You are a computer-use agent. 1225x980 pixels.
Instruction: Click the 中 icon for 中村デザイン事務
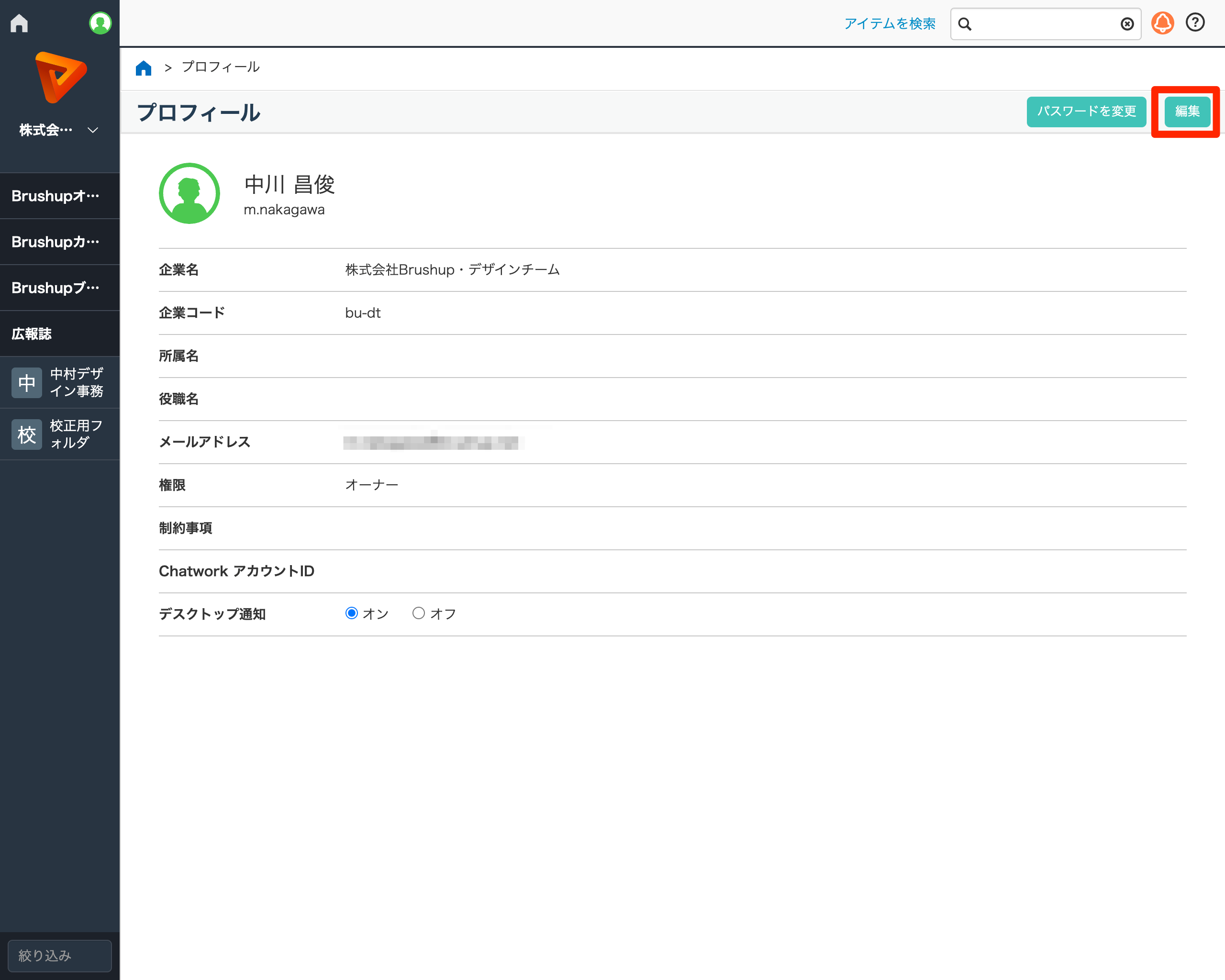(26, 382)
